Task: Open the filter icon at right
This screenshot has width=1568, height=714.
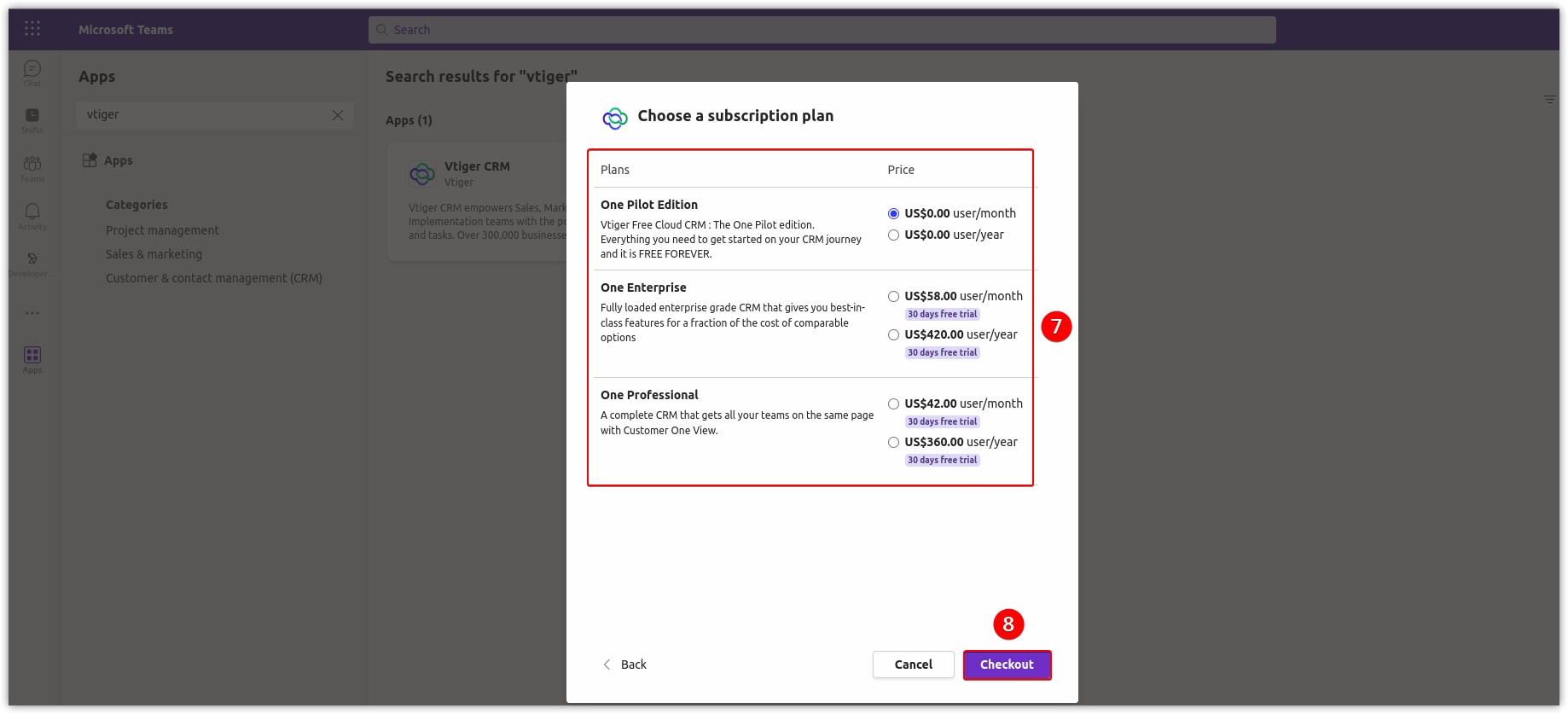Action: click(1550, 100)
